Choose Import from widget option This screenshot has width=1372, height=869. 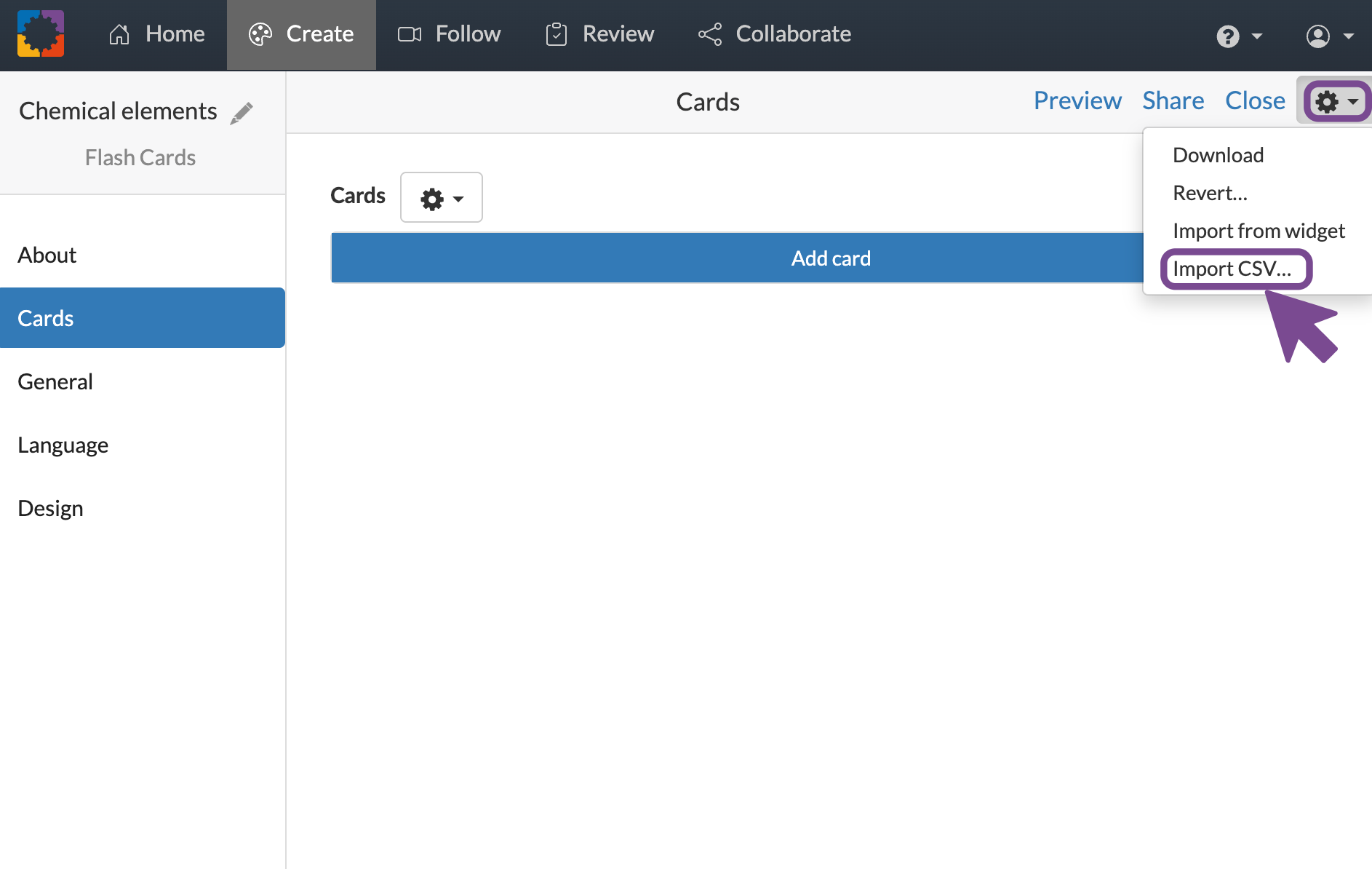click(x=1259, y=230)
